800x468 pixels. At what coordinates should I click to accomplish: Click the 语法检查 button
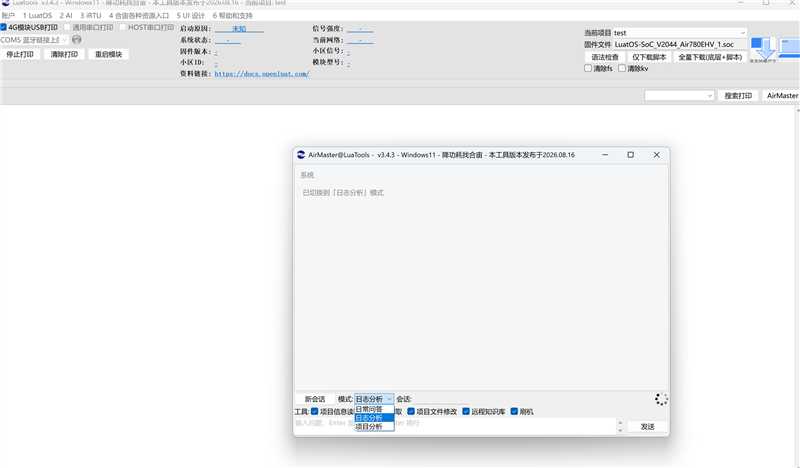pyautogui.click(x=605, y=57)
